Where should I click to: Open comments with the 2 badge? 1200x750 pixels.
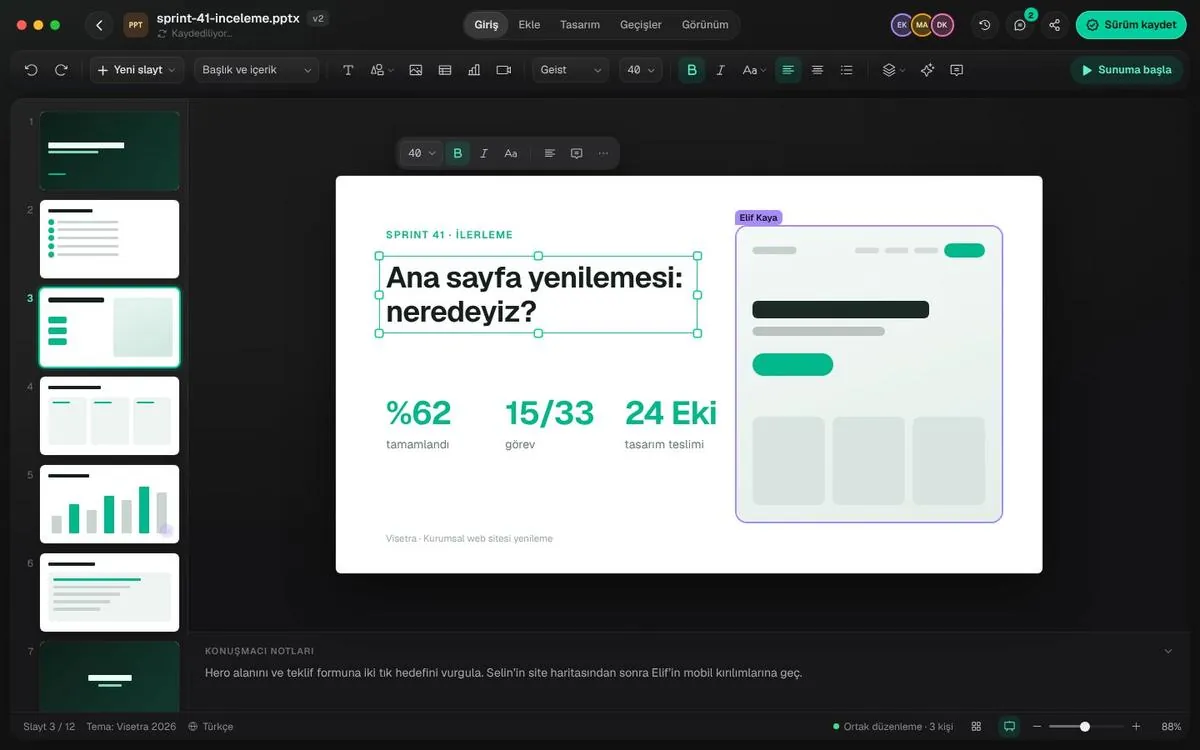[1020, 25]
